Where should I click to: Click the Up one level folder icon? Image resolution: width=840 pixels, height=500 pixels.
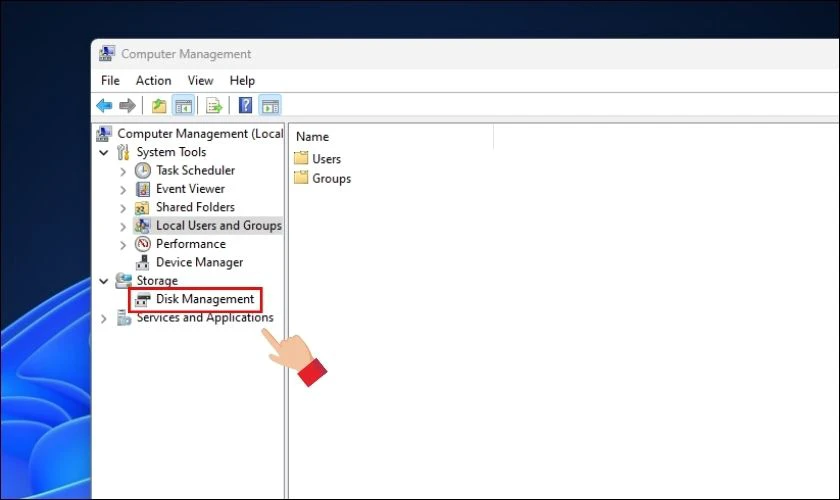(x=159, y=106)
